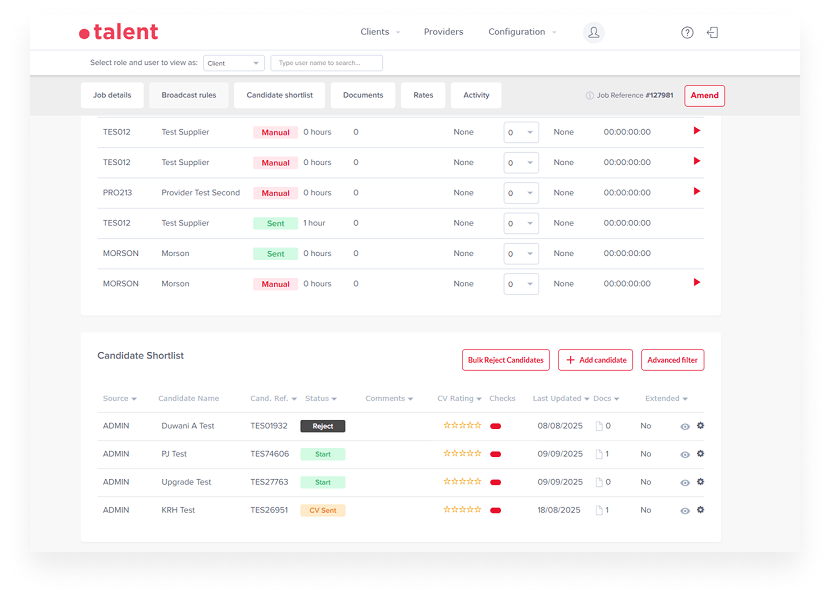Screen dimensions: 830x597
Task: Click the CV rating stars for KRH Test
Action: pyautogui.click(x=462, y=509)
